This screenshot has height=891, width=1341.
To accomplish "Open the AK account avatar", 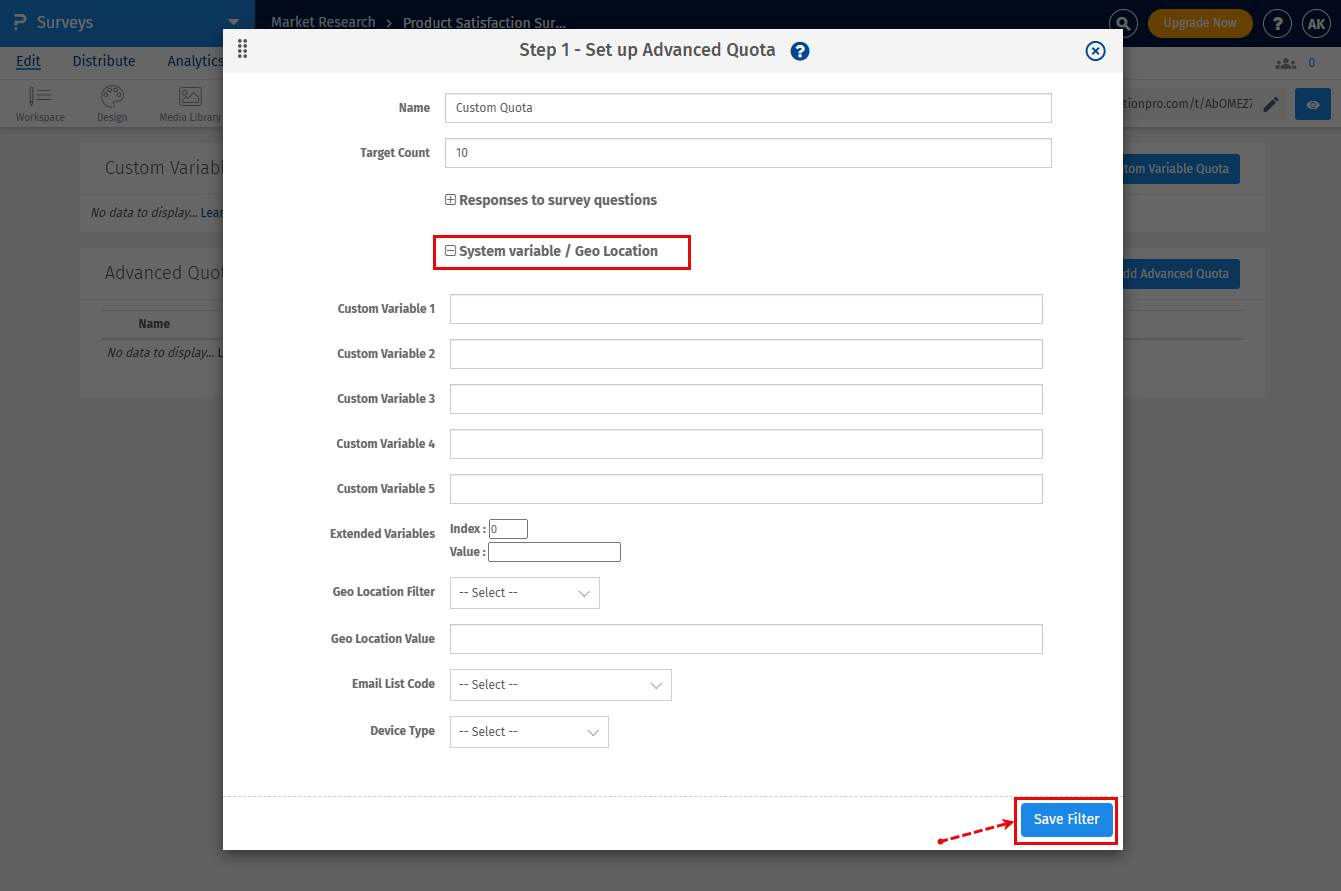I will 1316,23.
